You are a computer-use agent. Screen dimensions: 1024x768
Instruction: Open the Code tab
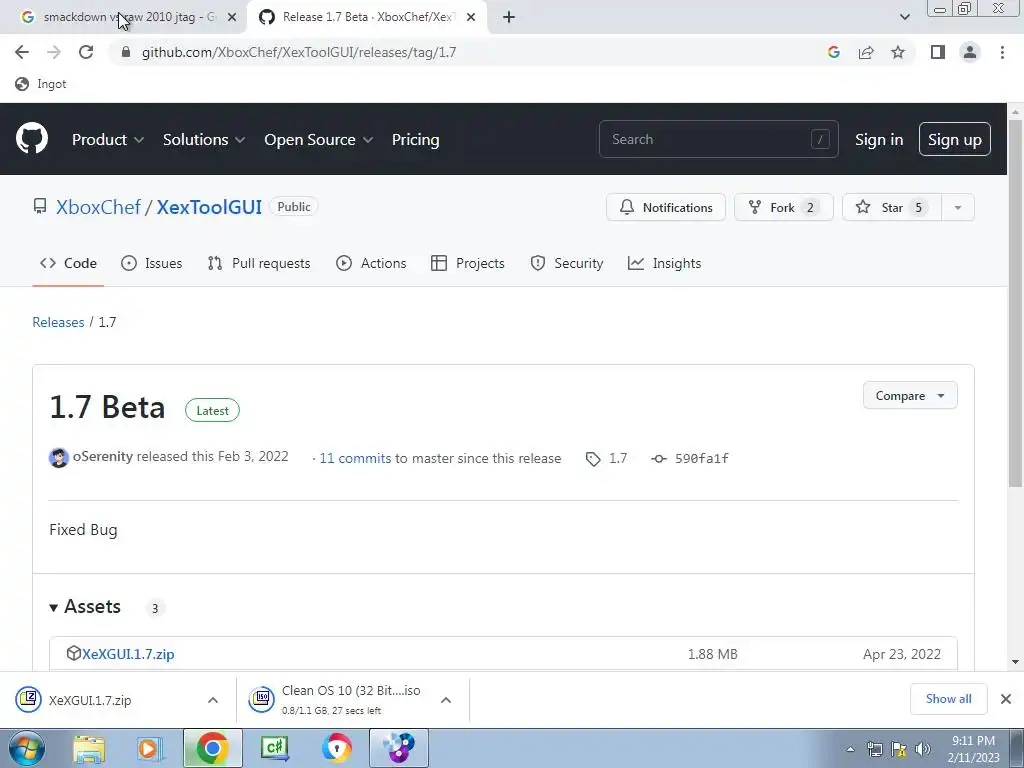coord(68,263)
